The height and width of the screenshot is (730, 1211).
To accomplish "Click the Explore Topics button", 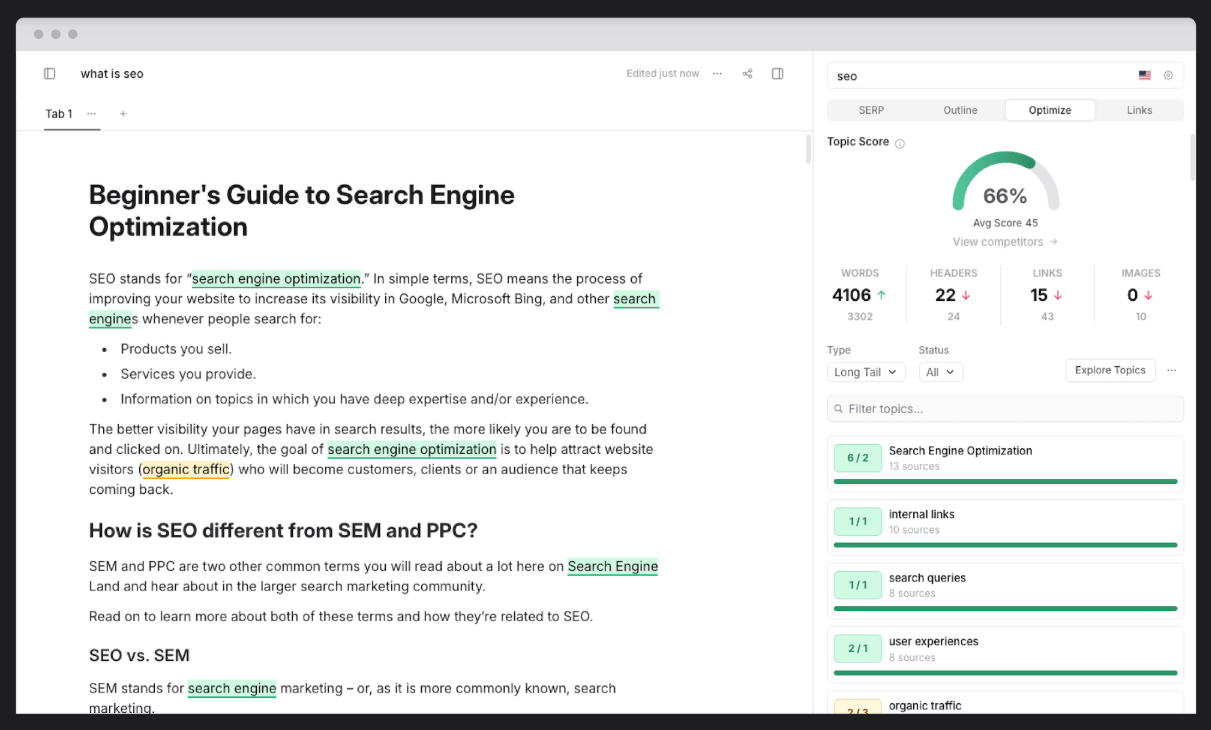I will (x=1110, y=370).
